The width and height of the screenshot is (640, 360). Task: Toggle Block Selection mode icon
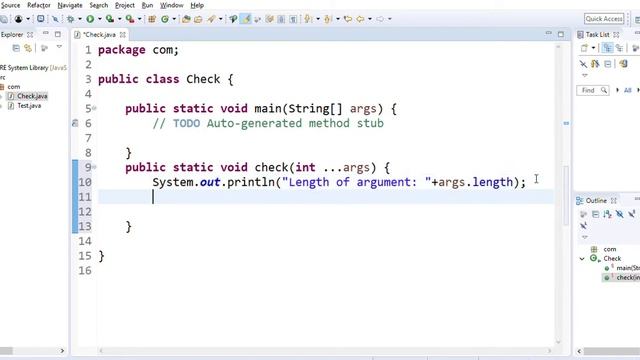point(281,19)
